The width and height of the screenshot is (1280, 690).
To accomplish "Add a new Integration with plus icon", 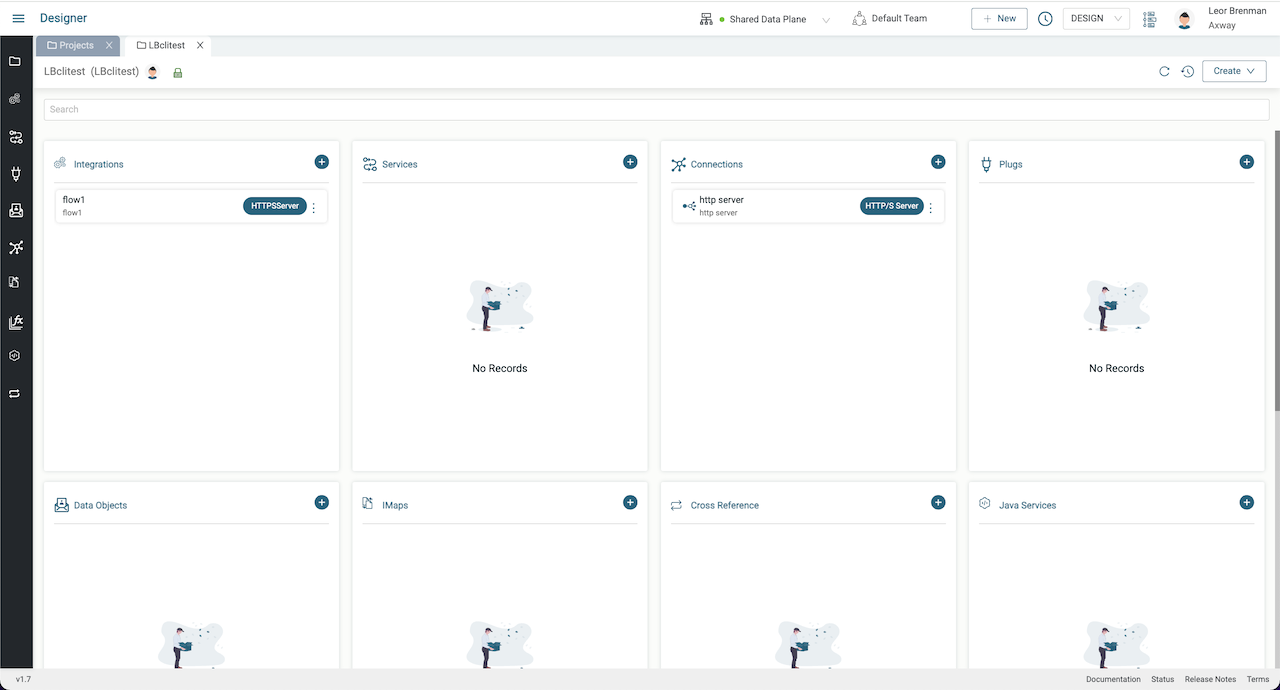I will [x=321, y=162].
